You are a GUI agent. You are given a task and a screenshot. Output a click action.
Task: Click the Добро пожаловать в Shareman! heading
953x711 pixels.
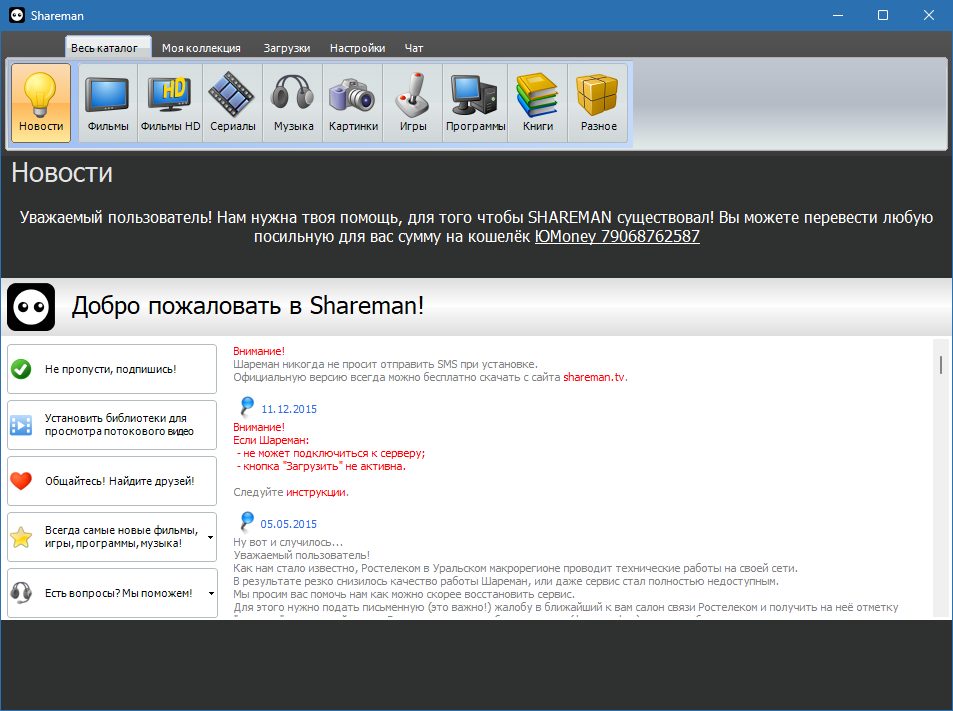tap(248, 306)
